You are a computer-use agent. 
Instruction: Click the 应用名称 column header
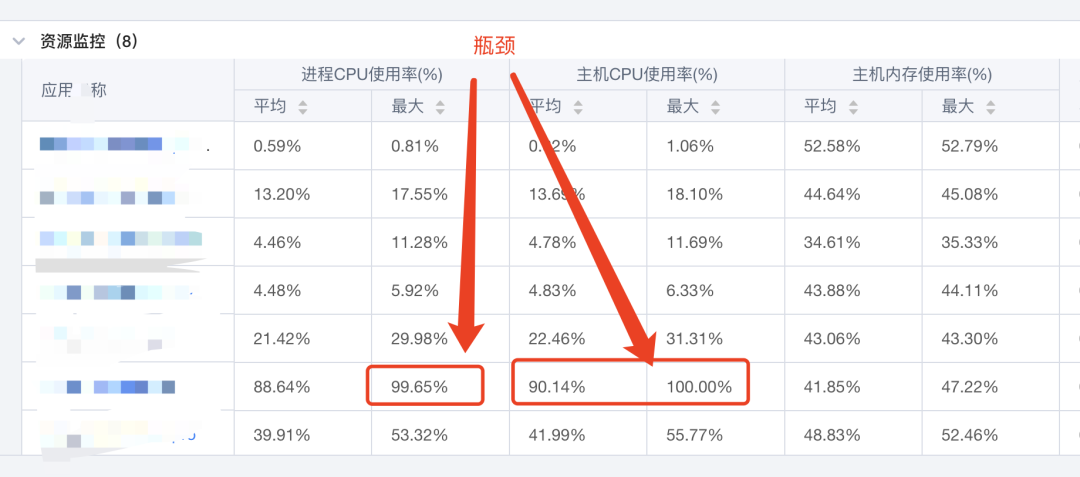point(74,90)
